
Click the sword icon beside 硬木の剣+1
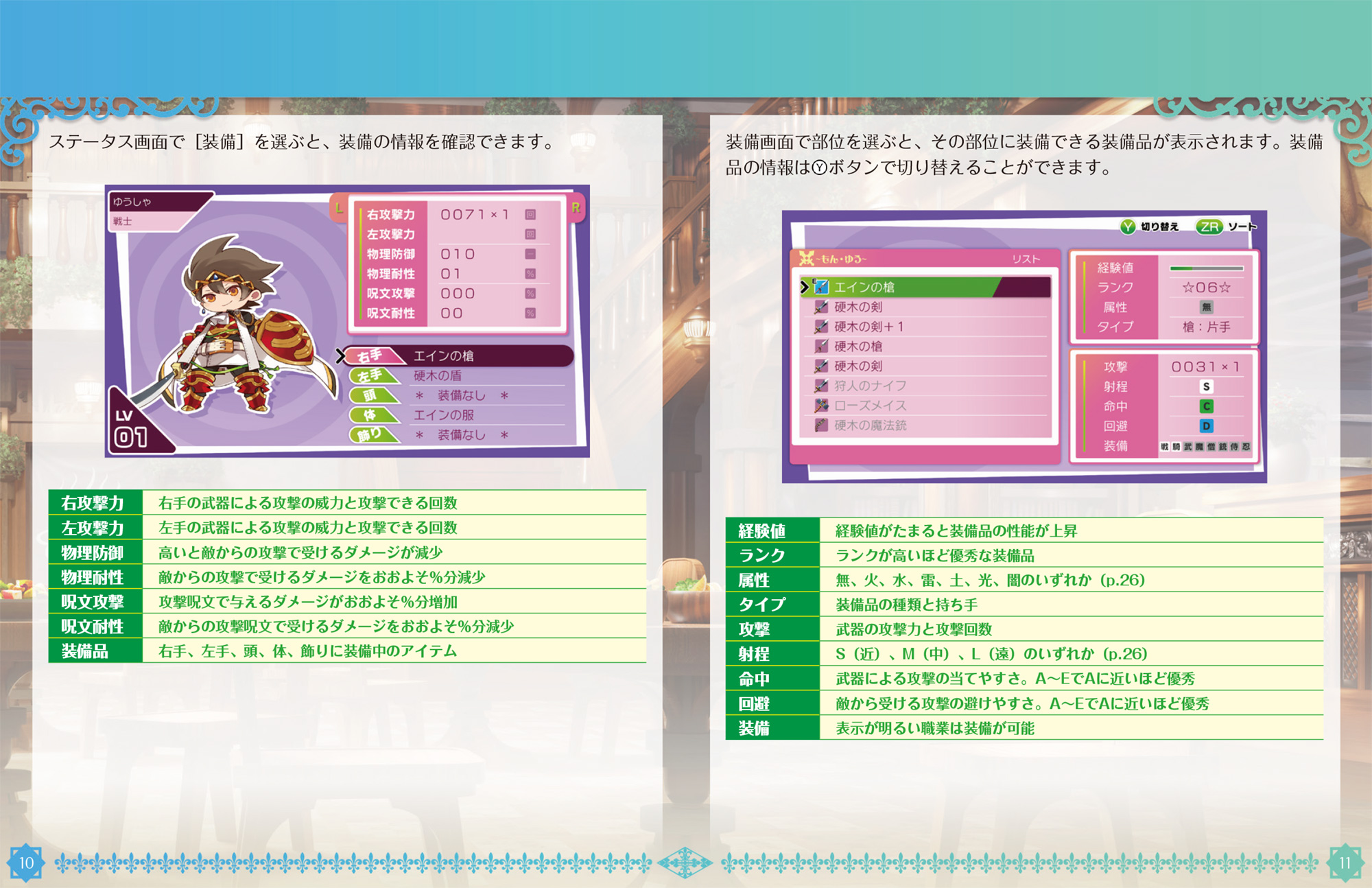[x=821, y=327]
